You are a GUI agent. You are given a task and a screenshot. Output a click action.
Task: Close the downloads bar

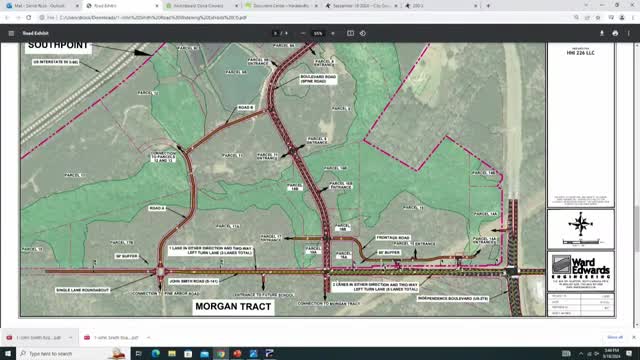coord(633,337)
